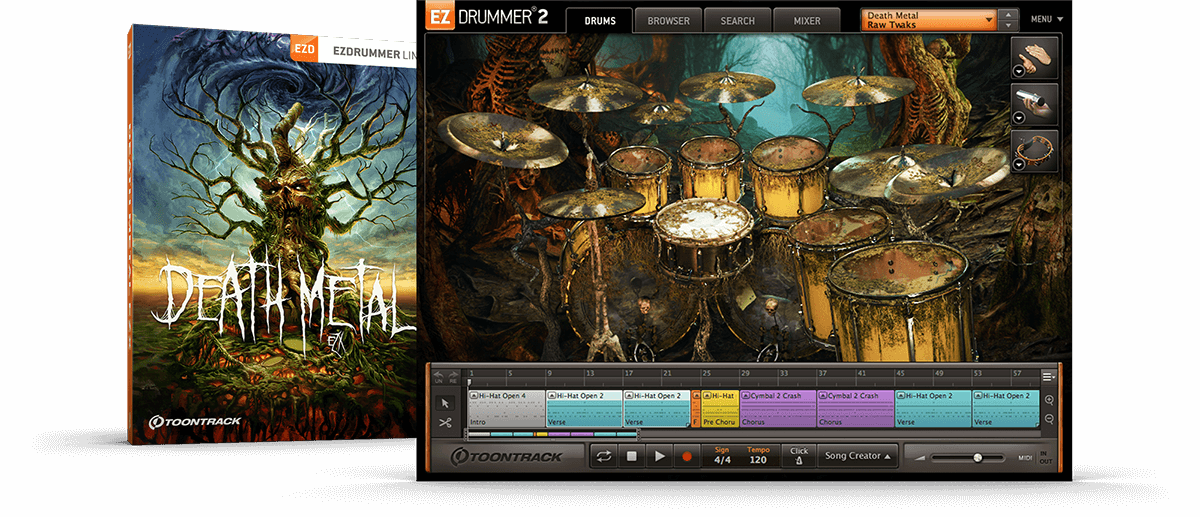The width and height of the screenshot is (1200, 517).
Task: Select the arrow pointer tool in the sequencer
Action: point(445,402)
